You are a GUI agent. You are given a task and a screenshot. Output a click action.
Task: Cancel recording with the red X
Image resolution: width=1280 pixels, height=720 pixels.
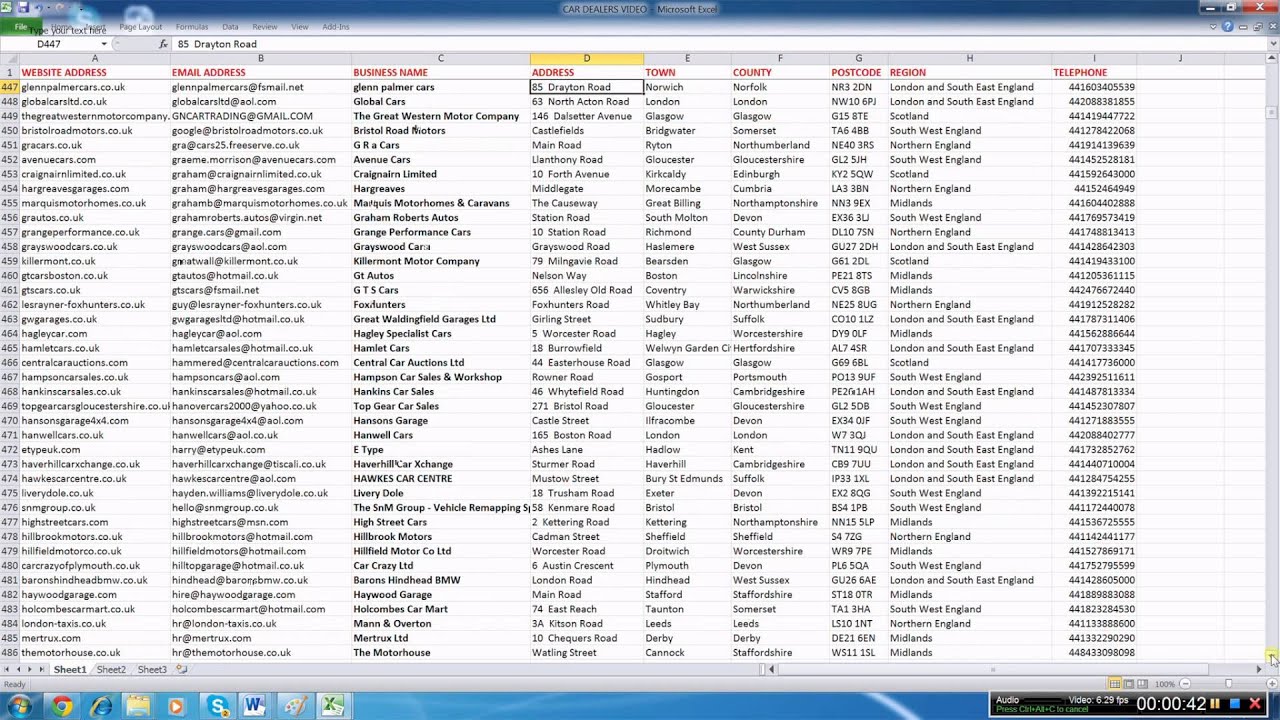[1255, 704]
